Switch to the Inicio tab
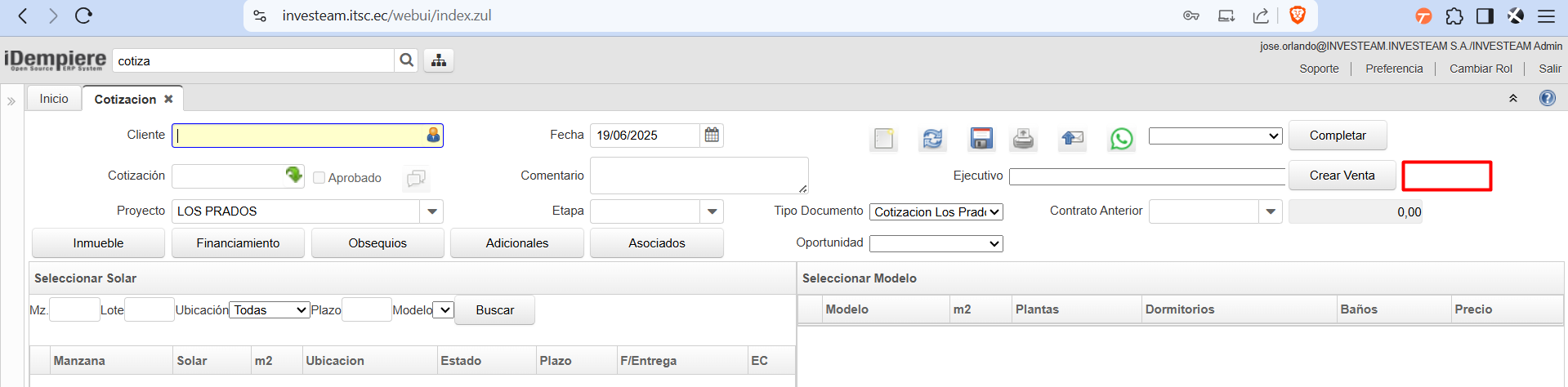This screenshot has height=387, width=1568. (x=54, y=99)
